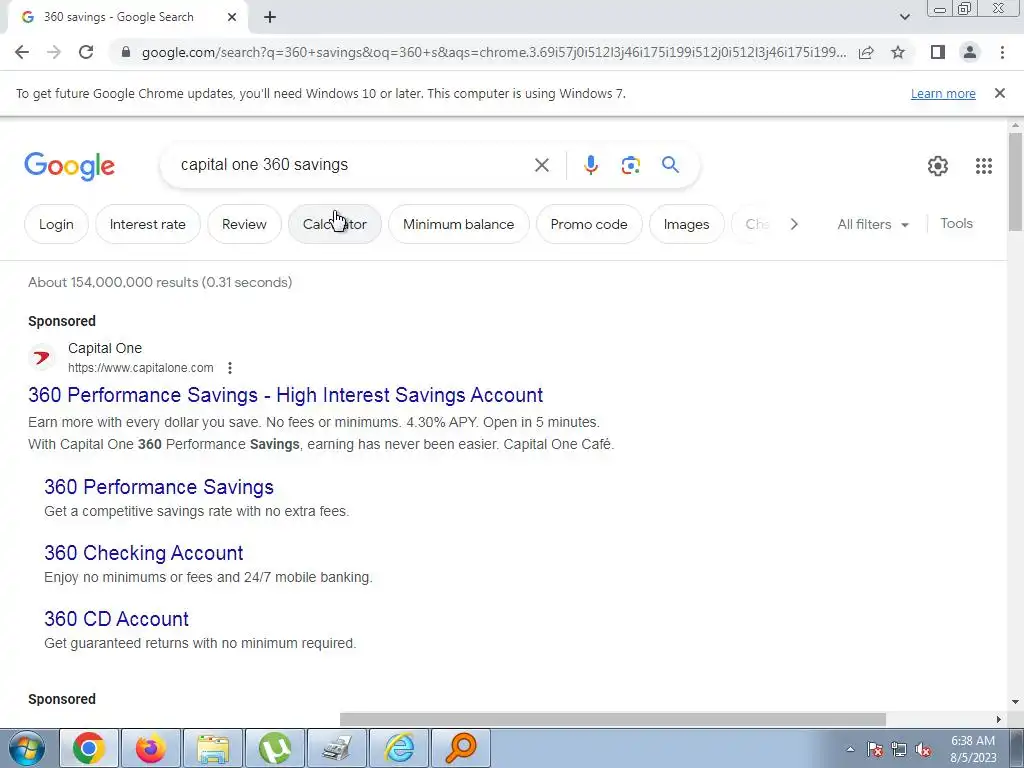This screenshot has height=768, width=1024.
Task: Click the address bar URL
Action: pyautogui.click(x=493, y=52)
